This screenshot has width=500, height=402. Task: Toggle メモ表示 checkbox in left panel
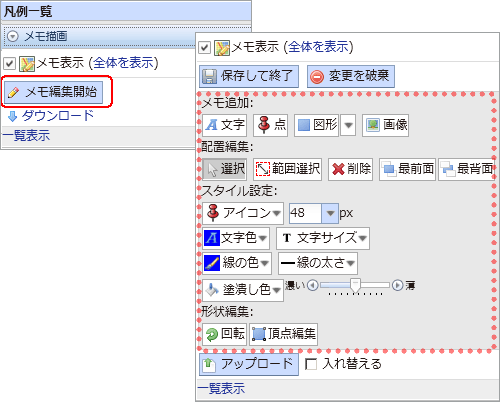(9, 63)
